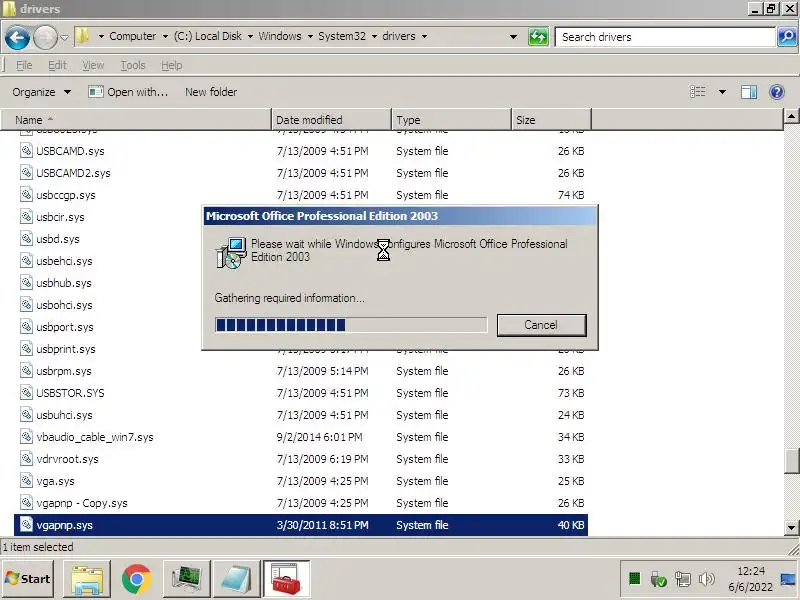Select the usbrpm.sys file name
The width and height of the screenshot is (800, 600).
(64, 371)
